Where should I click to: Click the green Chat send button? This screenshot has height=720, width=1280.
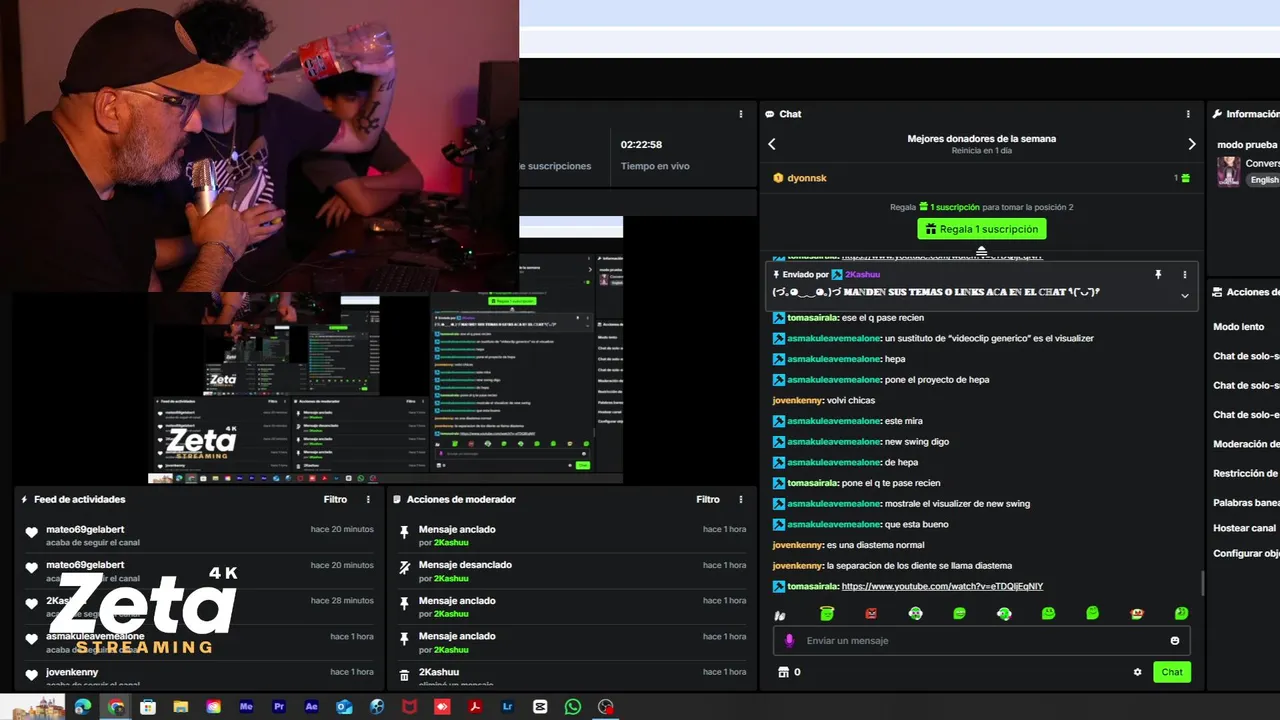[1172, 672]
